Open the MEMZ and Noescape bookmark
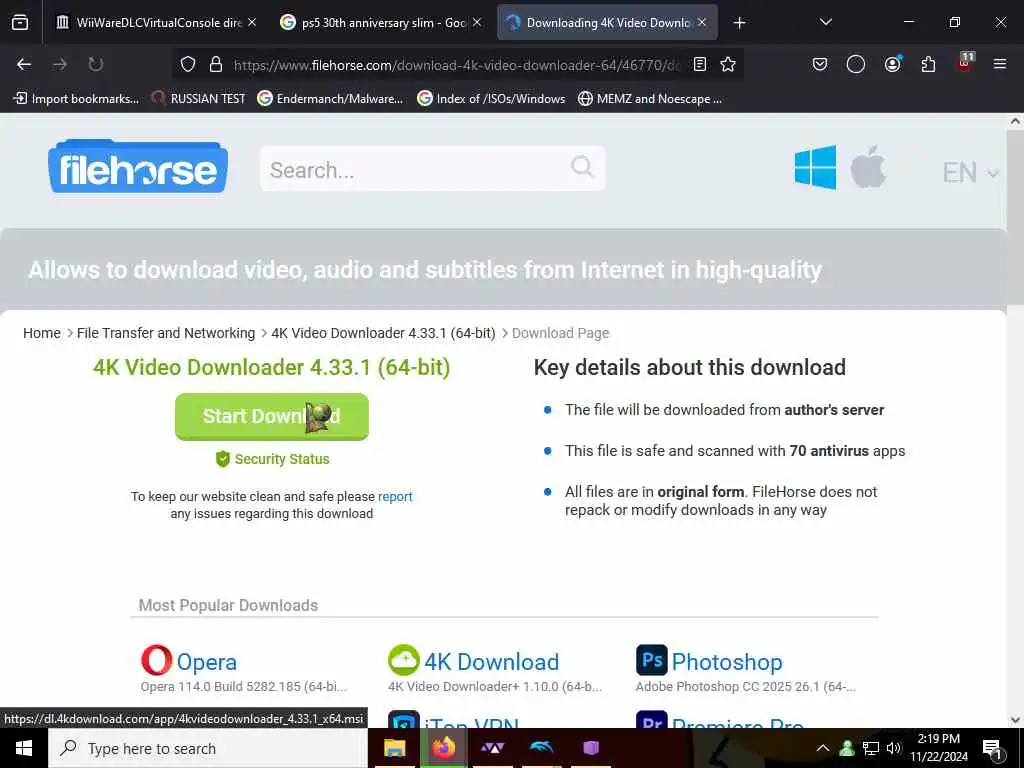Image resolution: width=1024 pixels, height=768 pixels. tap(650, 99)
